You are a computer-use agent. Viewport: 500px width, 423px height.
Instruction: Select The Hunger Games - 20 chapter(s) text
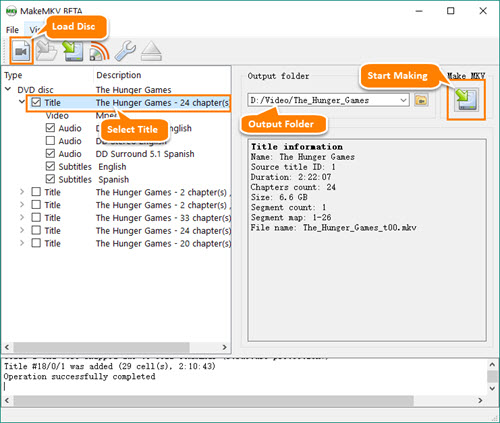click(163, 244)
